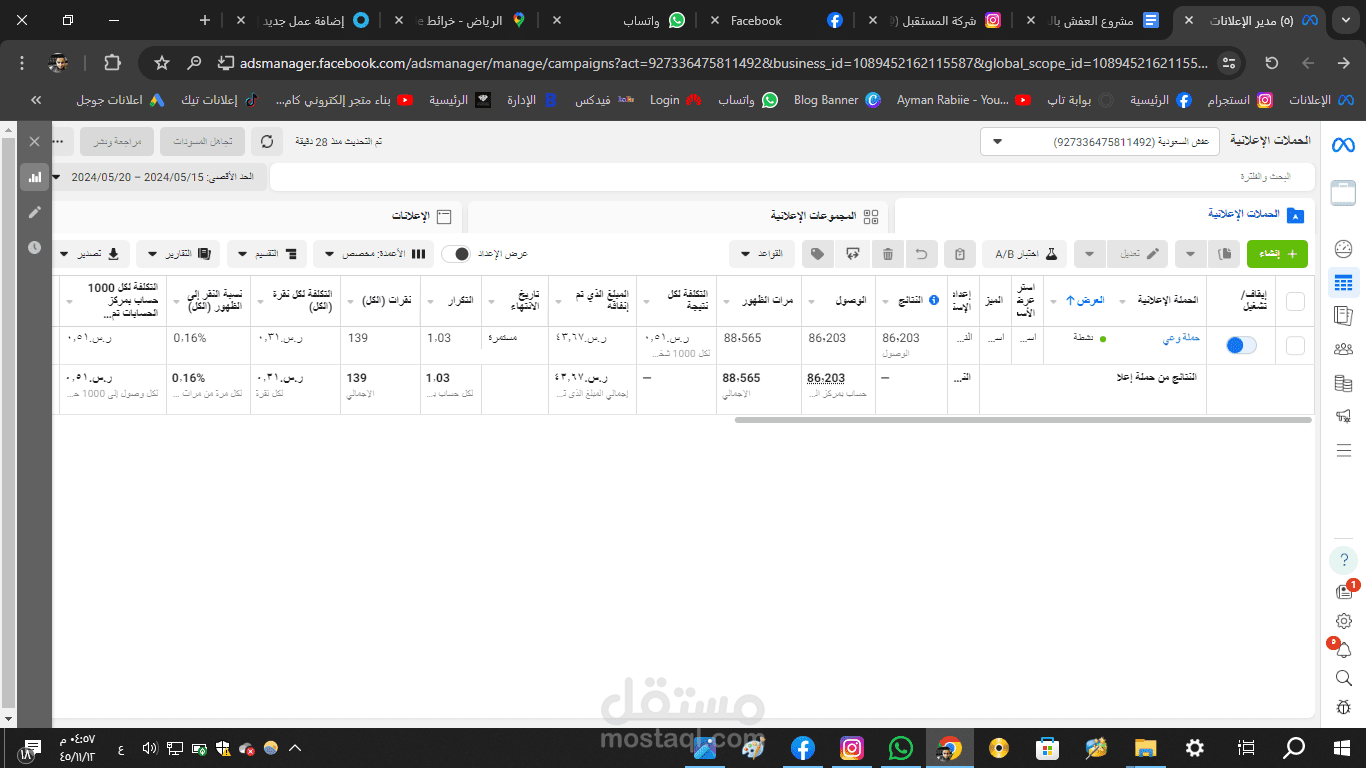Open the history clock on left rail
The width and height of the screenshot is (1366, 768).
(x=35, y=247)
